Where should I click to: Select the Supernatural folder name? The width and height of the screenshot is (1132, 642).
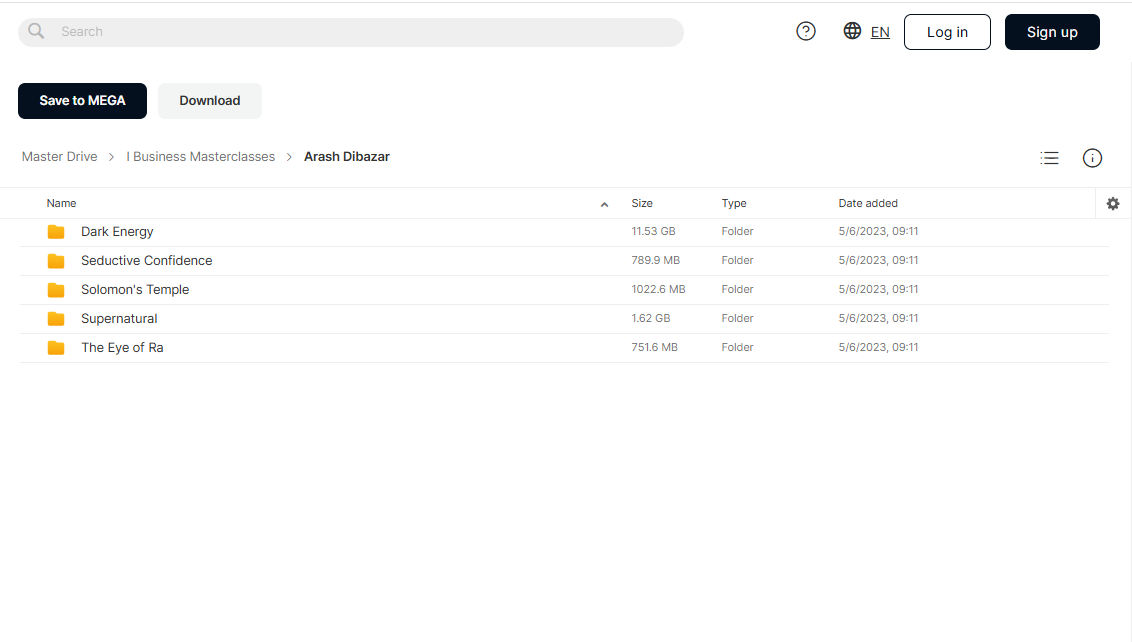(119, 318)
